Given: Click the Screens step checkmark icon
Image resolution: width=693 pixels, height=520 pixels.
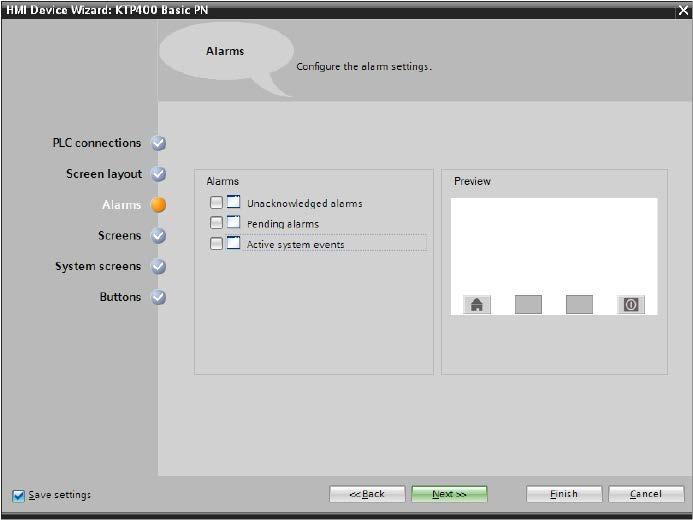Looking at the screenshot, I should [x=158, y=236].
